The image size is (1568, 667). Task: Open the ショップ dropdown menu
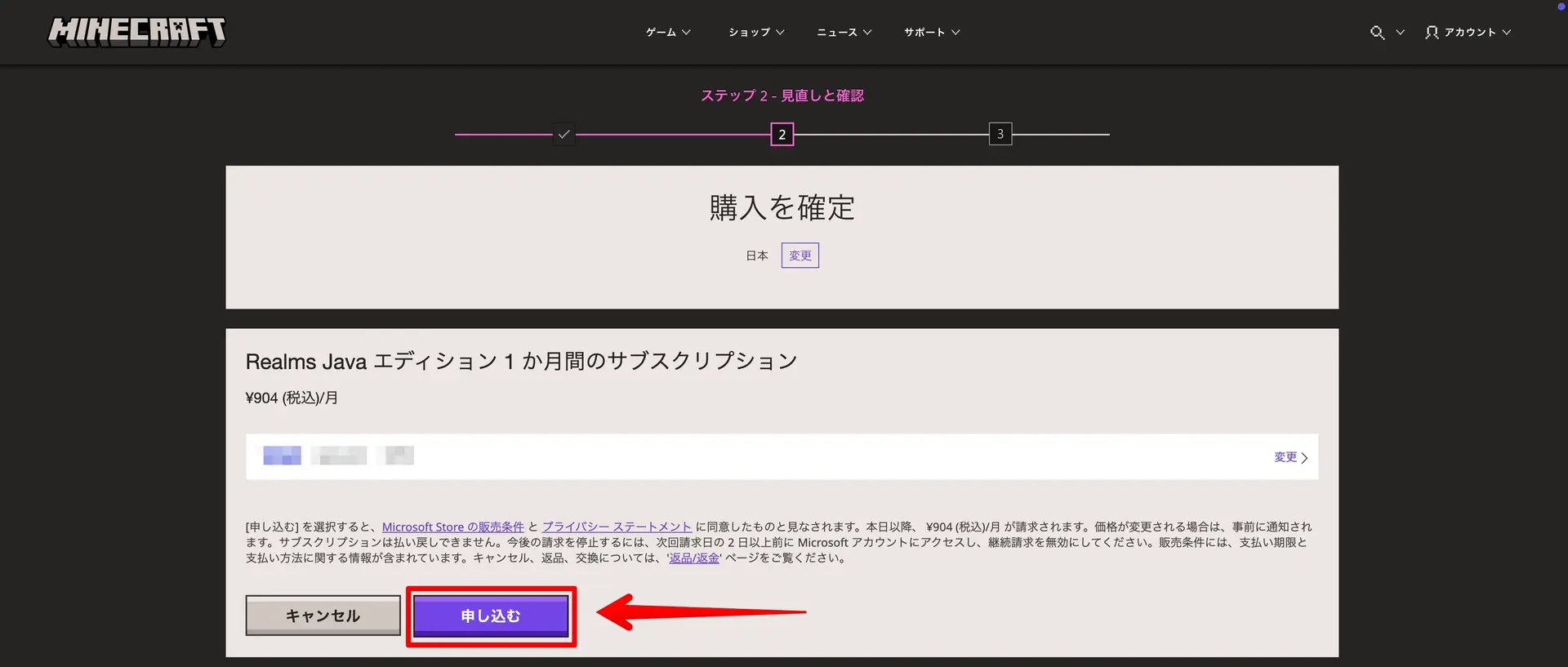point(755,33)
